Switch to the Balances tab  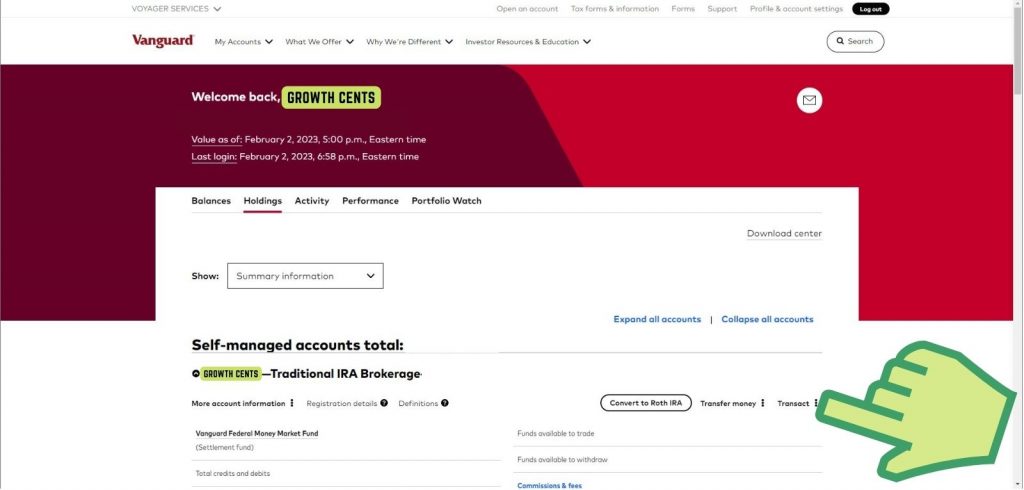[x=211, y=201]
